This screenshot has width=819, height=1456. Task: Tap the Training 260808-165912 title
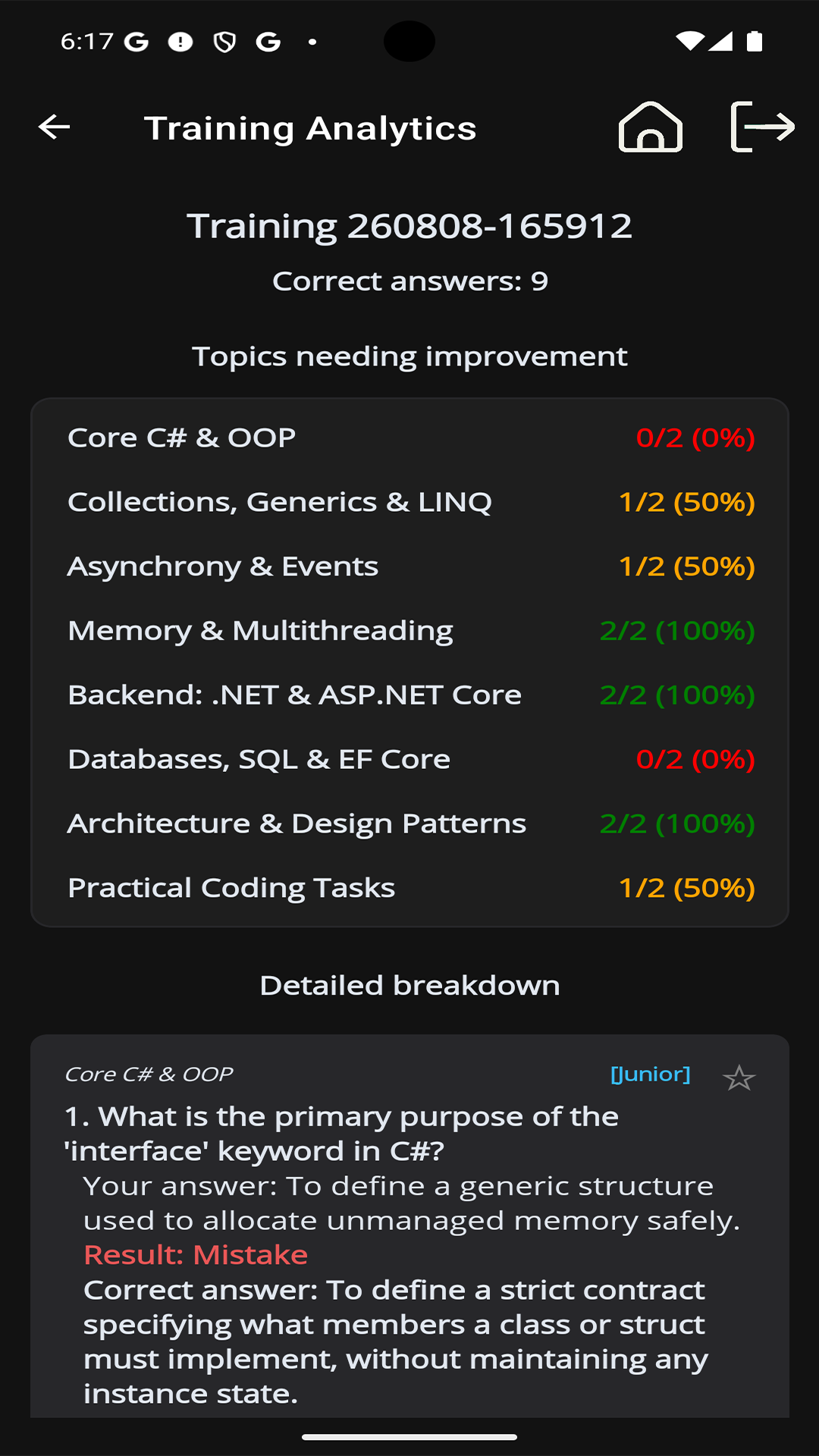409,226
